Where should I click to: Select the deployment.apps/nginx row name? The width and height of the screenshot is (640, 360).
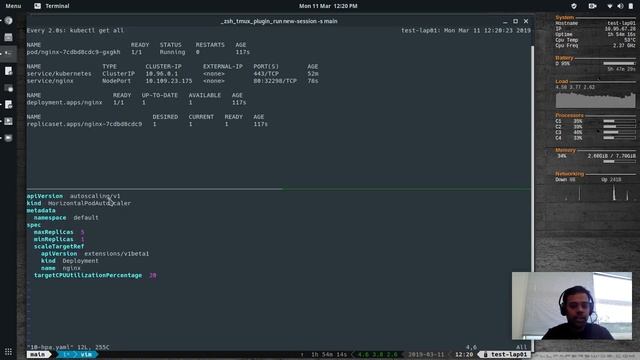coord(64,102)
